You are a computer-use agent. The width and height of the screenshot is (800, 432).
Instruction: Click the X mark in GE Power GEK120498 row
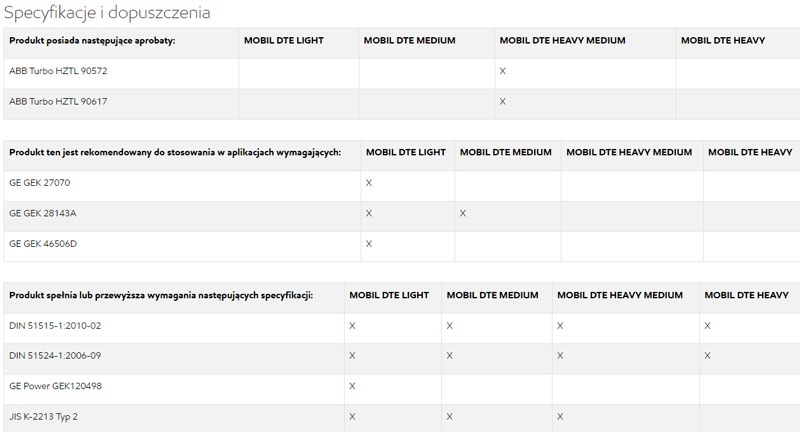pos(352,386)
